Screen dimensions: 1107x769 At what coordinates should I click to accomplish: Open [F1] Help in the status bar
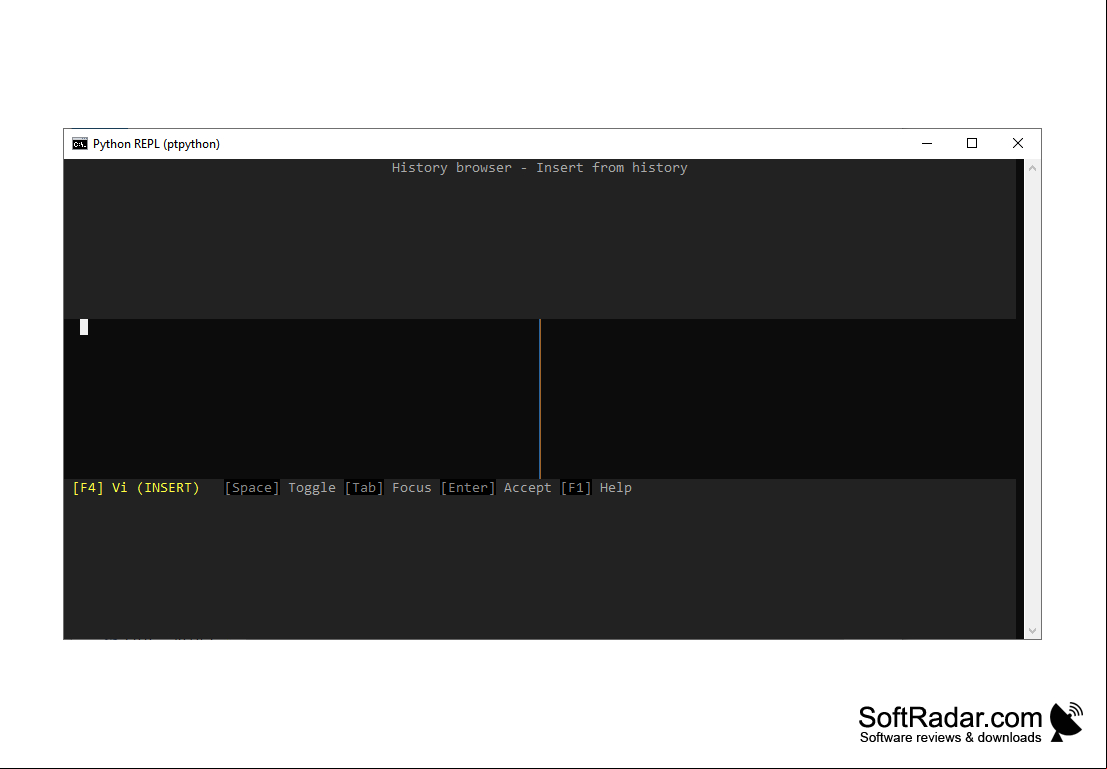597,488
